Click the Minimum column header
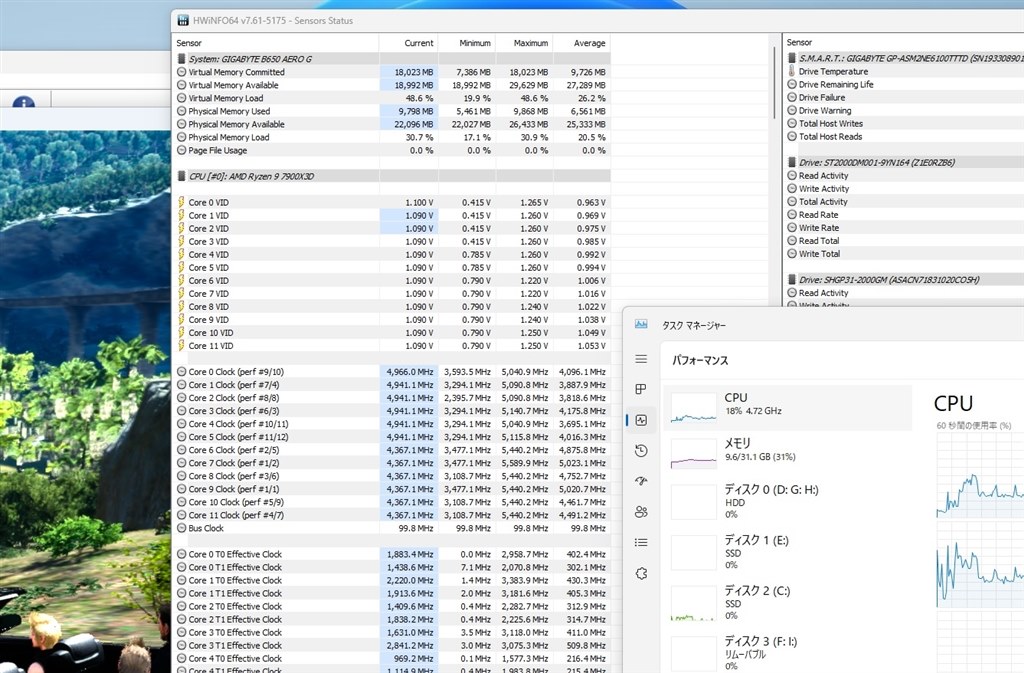The image size is (1024, 673). pyautogui.click(x=466, y=43)
